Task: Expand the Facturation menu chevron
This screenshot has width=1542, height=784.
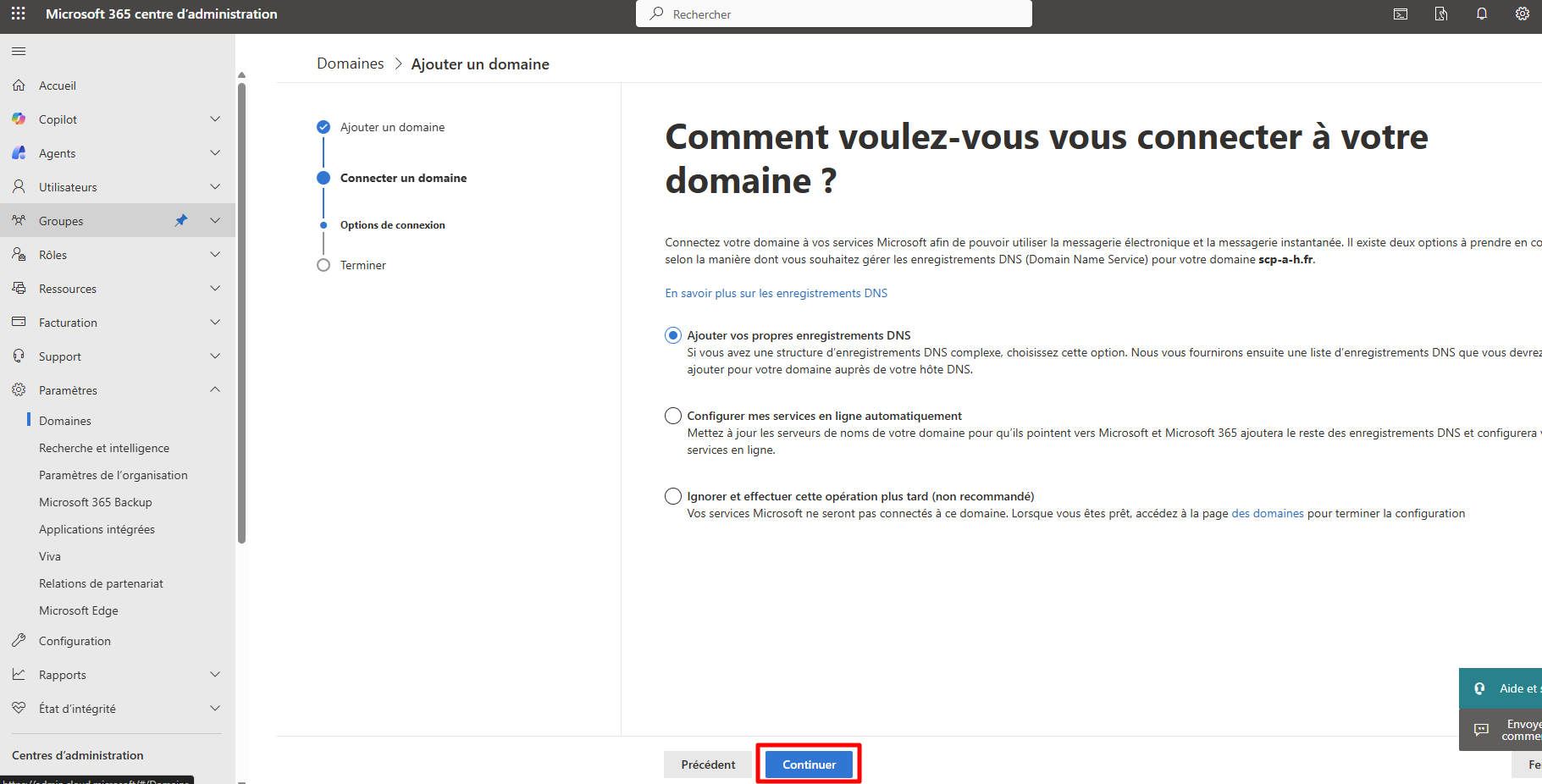Action: click(215, 323)
